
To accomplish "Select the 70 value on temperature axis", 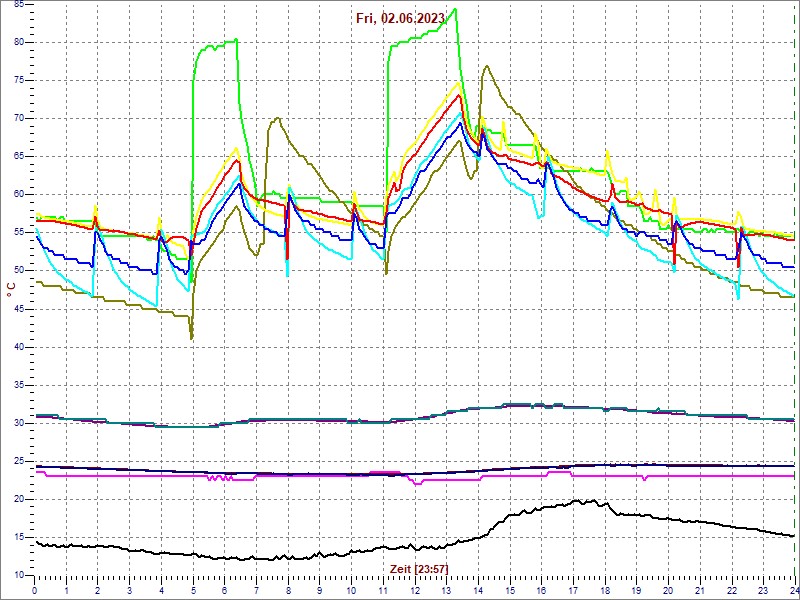I will click(18, 119).
